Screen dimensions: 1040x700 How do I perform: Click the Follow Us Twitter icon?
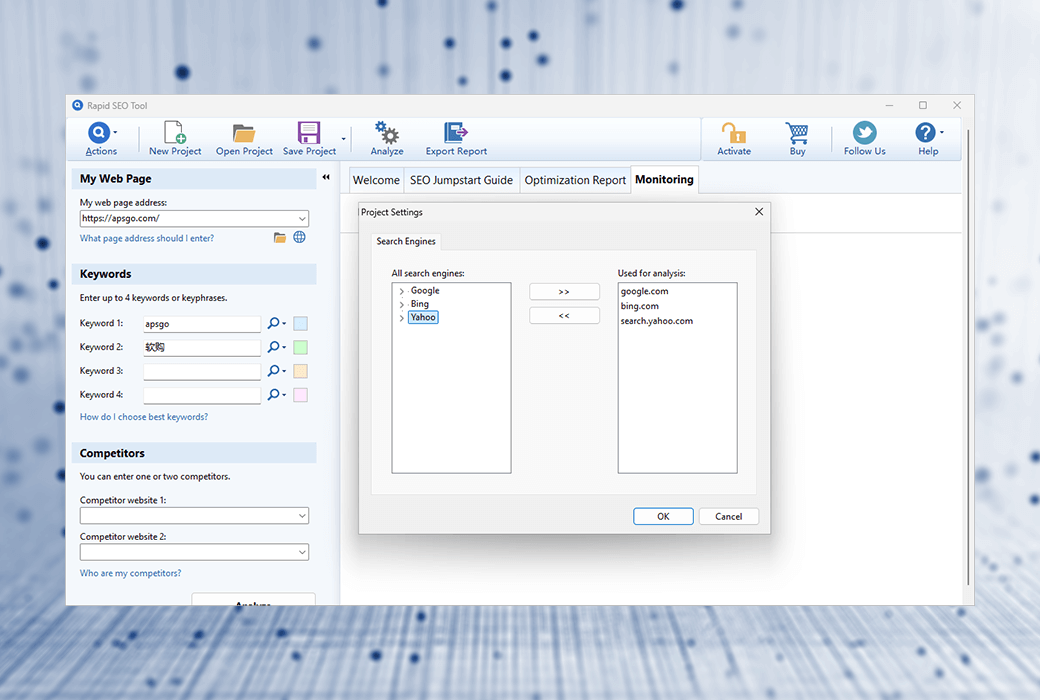click(x=864, y=133)
